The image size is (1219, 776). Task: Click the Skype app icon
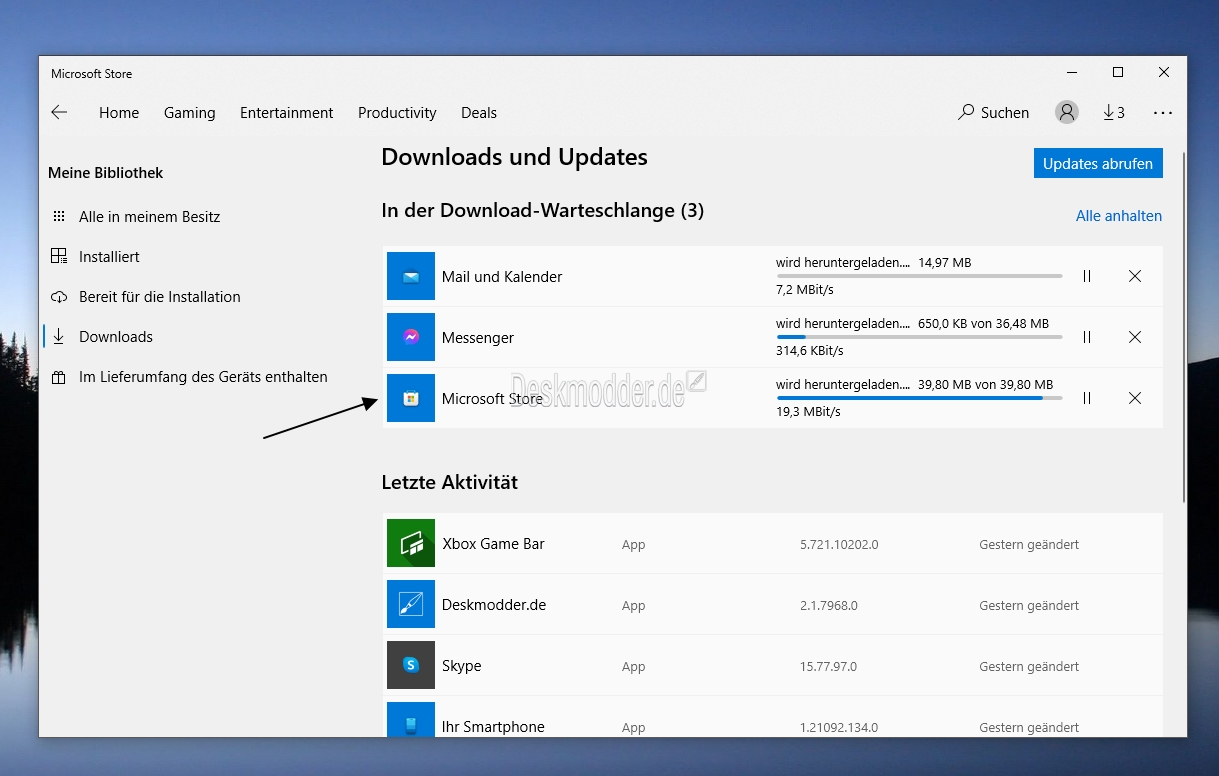[x=411, y=665]
